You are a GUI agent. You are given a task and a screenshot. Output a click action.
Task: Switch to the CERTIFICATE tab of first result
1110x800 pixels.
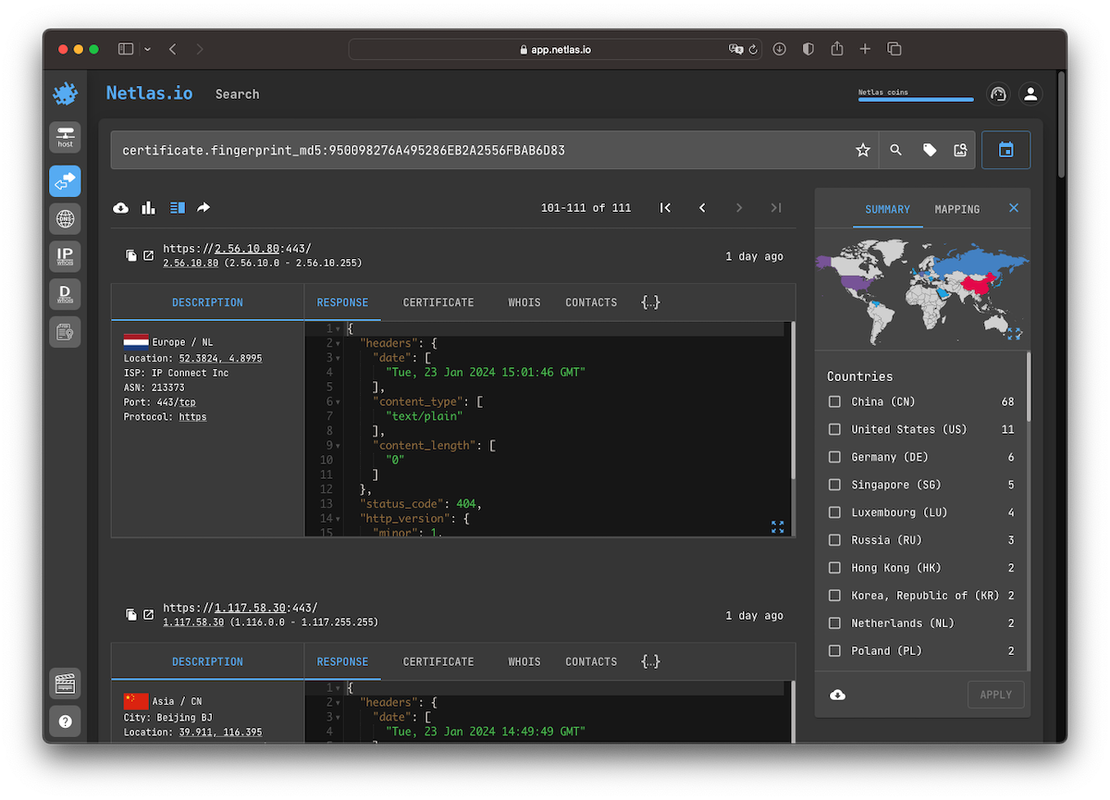tap(438, 302)
